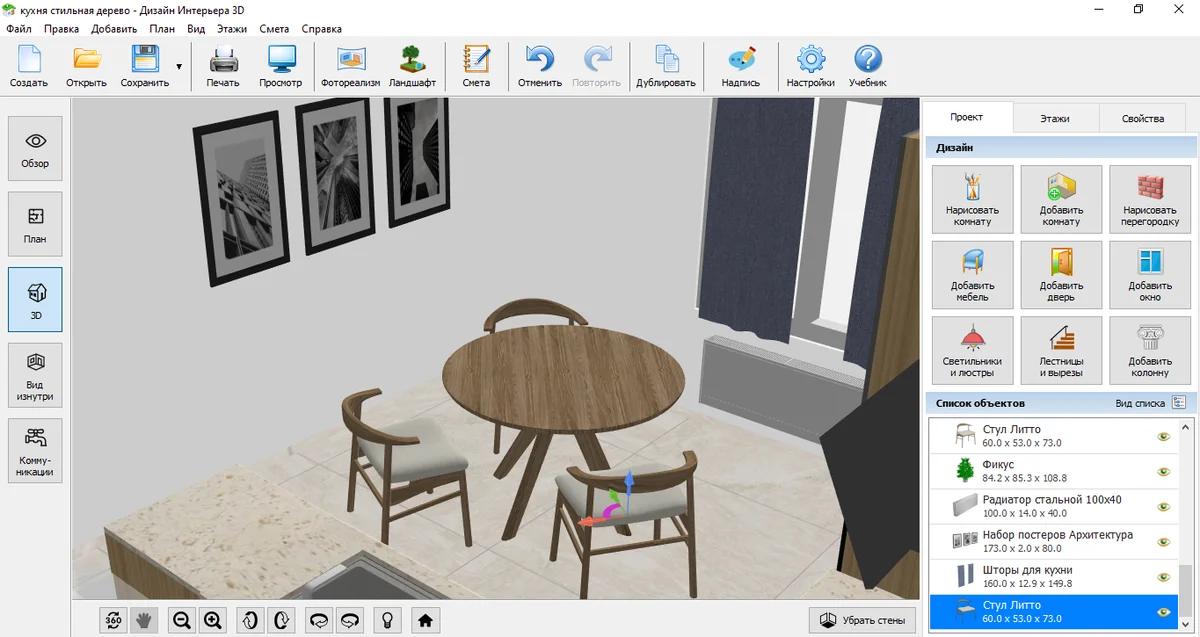The width and height of the screenshot is (1200, 637).
Task: Hide the Фикус object via eye icon
Action: point(1163,472)
